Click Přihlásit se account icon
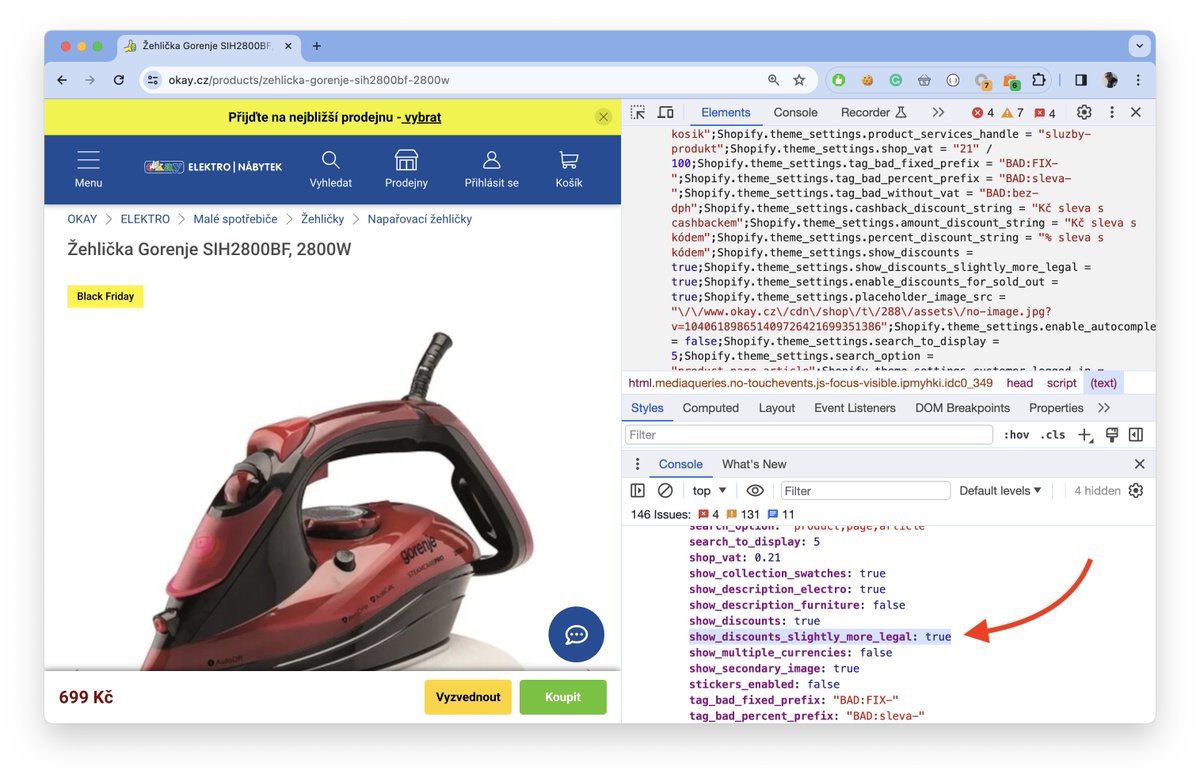Image resolution: width=1200 pixels, height=782 pixels. tap(491, 169)
